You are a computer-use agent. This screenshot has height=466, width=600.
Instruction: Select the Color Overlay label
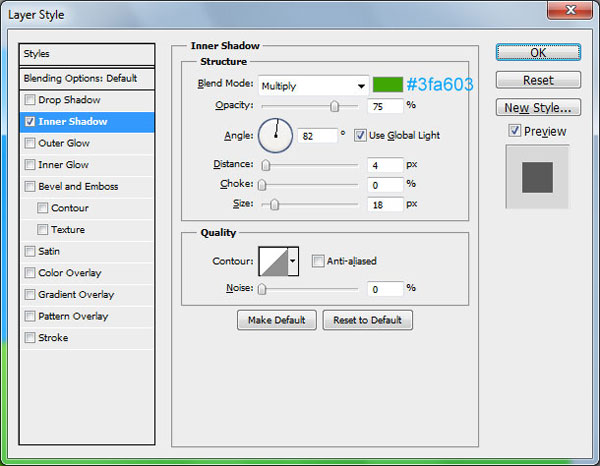click(70, 273)
